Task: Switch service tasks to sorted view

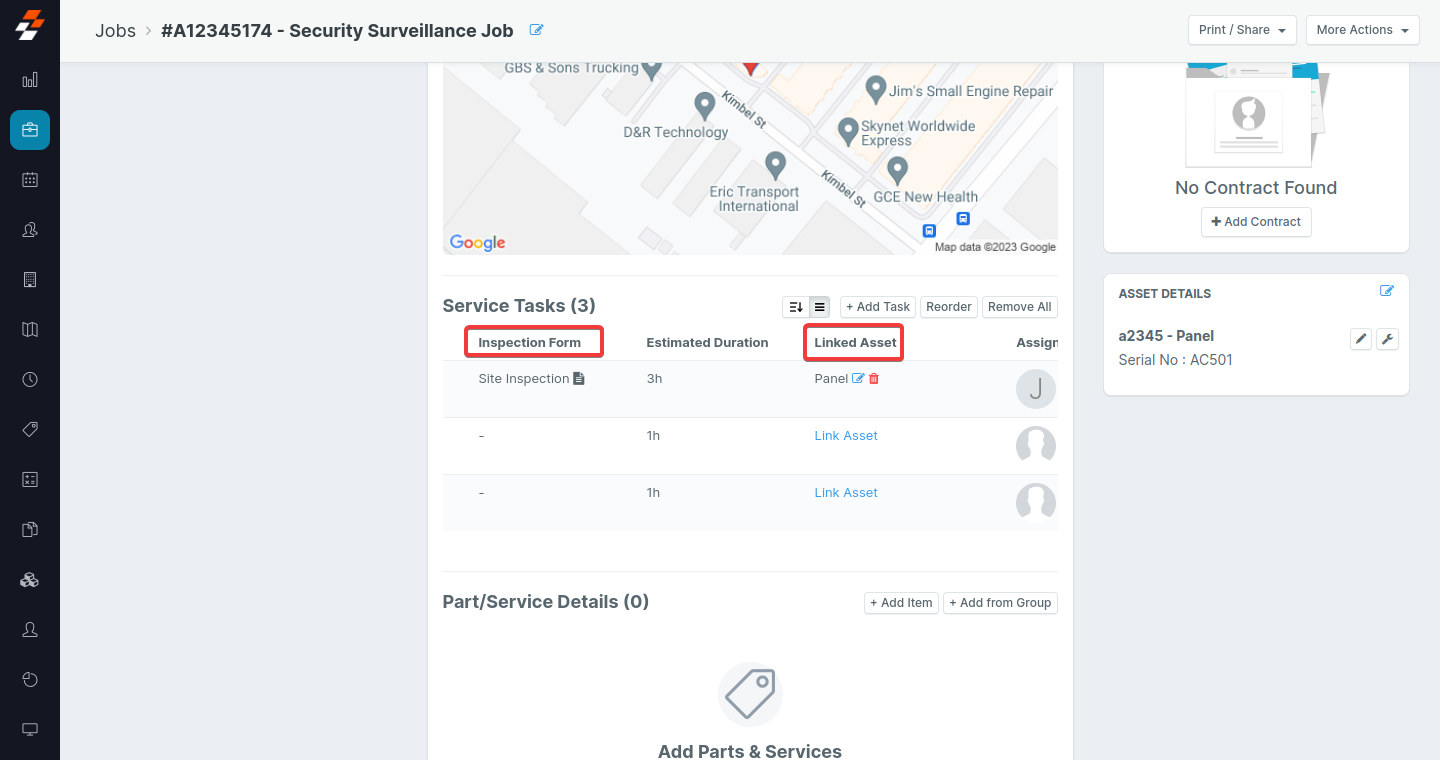Action: (796, 307)
